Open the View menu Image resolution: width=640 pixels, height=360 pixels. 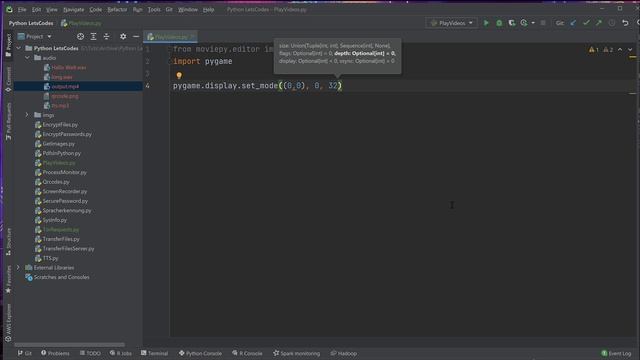pyautogui.click(x=51, y=9)
